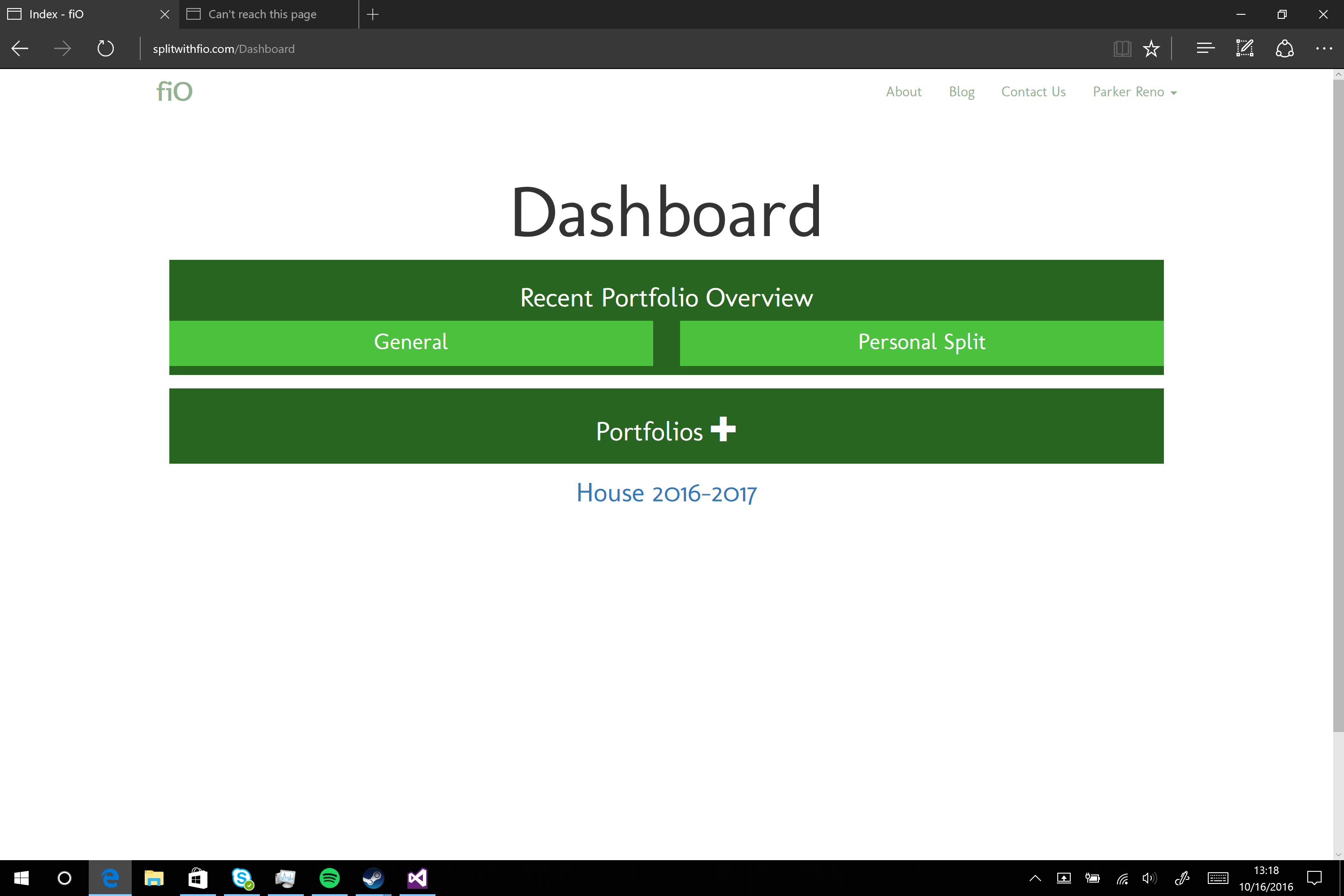Viewport: 1344px width, 896px height.
Task: Click the Make a Web Note icon
Action: click(1245, 48)
